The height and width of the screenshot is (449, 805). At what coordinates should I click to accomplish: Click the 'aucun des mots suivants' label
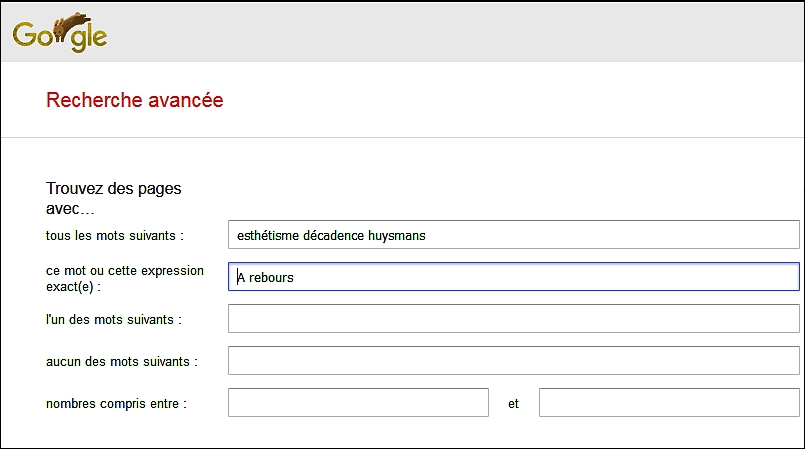(x=121, y=361)
